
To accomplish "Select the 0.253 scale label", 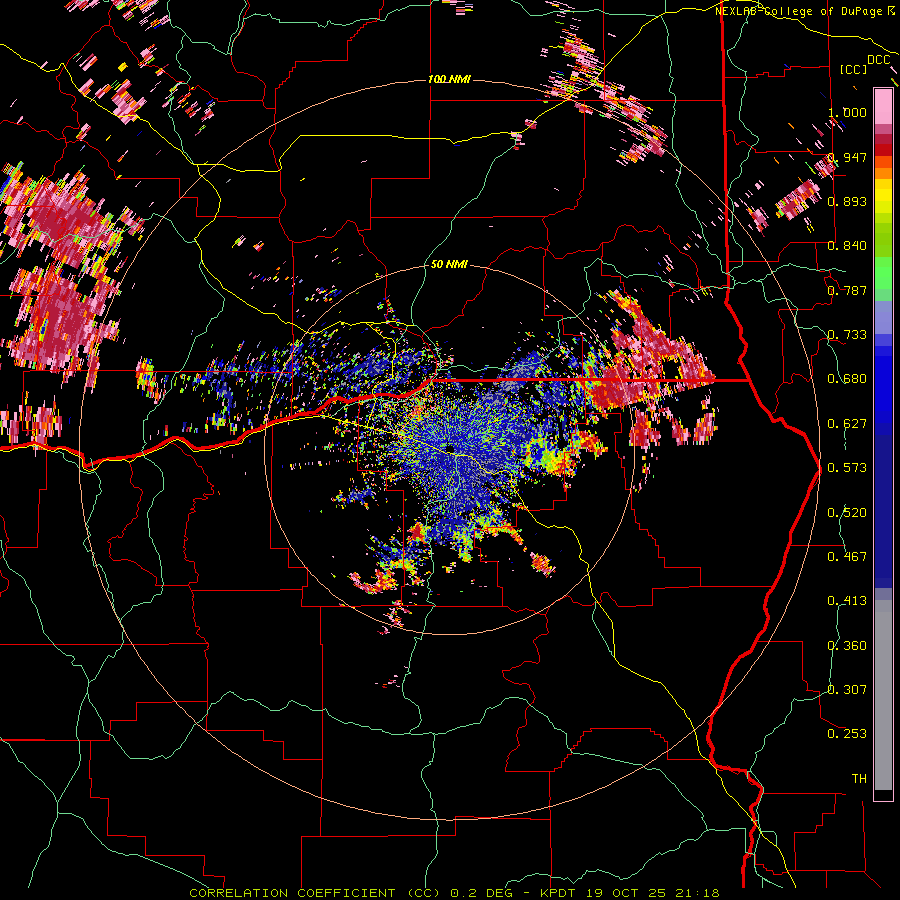I will (847, 734).
